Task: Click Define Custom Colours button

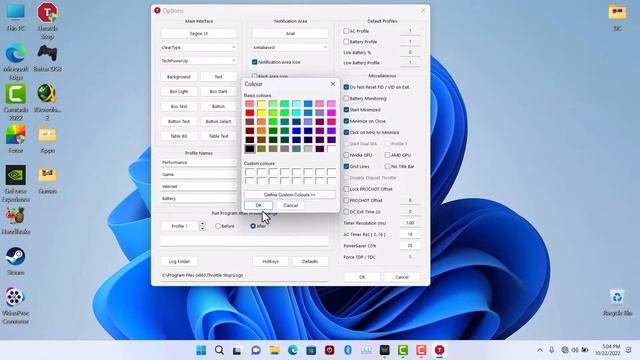Action: click(x=290, y=195)
